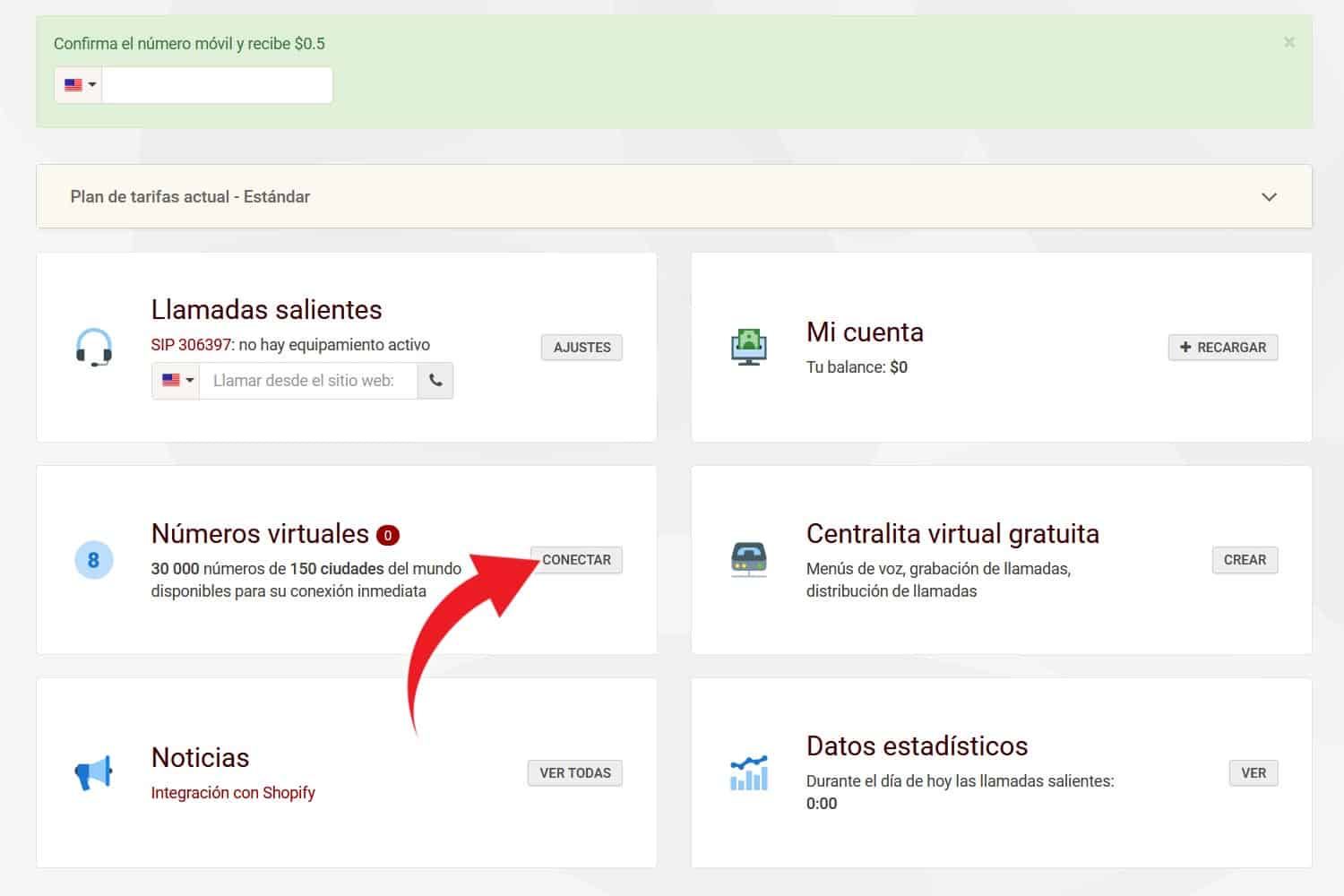Image resolution: width=1344 pixels, height=896 pixels.
Task: Click the Llamadas salientes heading
Action: 266,310
